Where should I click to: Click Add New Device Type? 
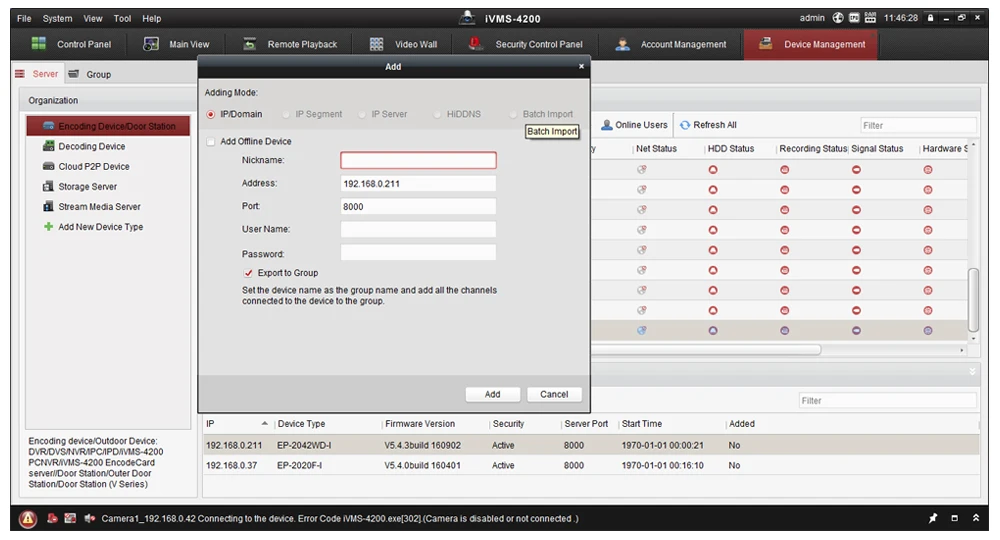[93, 226]
